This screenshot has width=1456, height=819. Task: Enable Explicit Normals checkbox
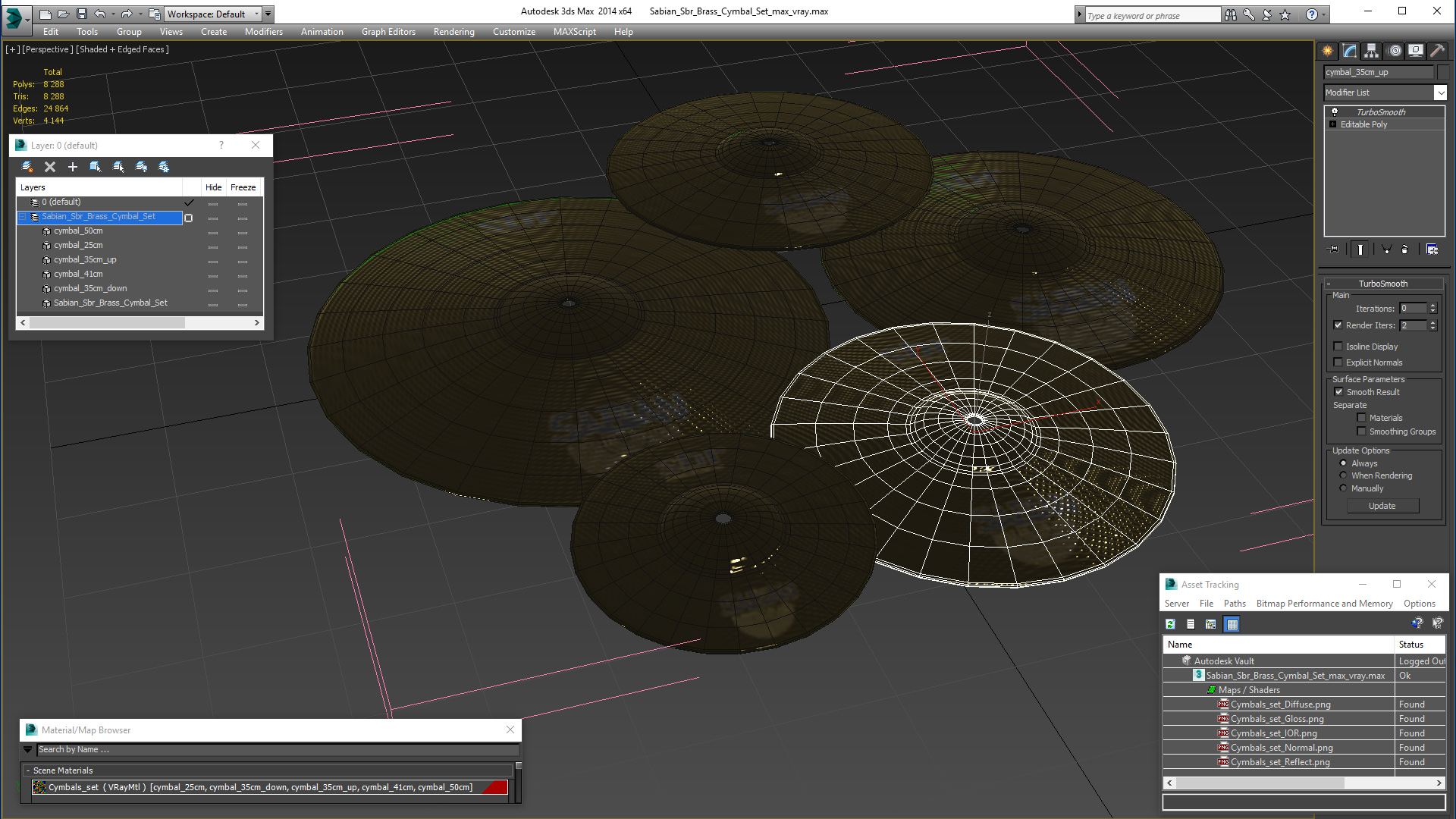tap(1338, 362)
